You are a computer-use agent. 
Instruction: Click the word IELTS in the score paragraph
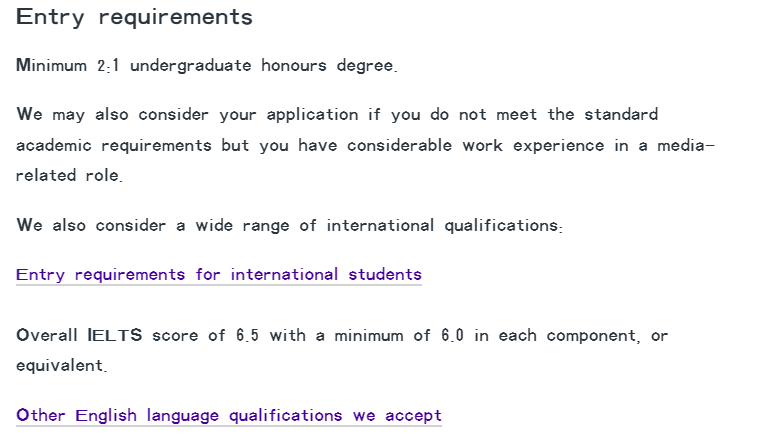(x=115, y=335)
